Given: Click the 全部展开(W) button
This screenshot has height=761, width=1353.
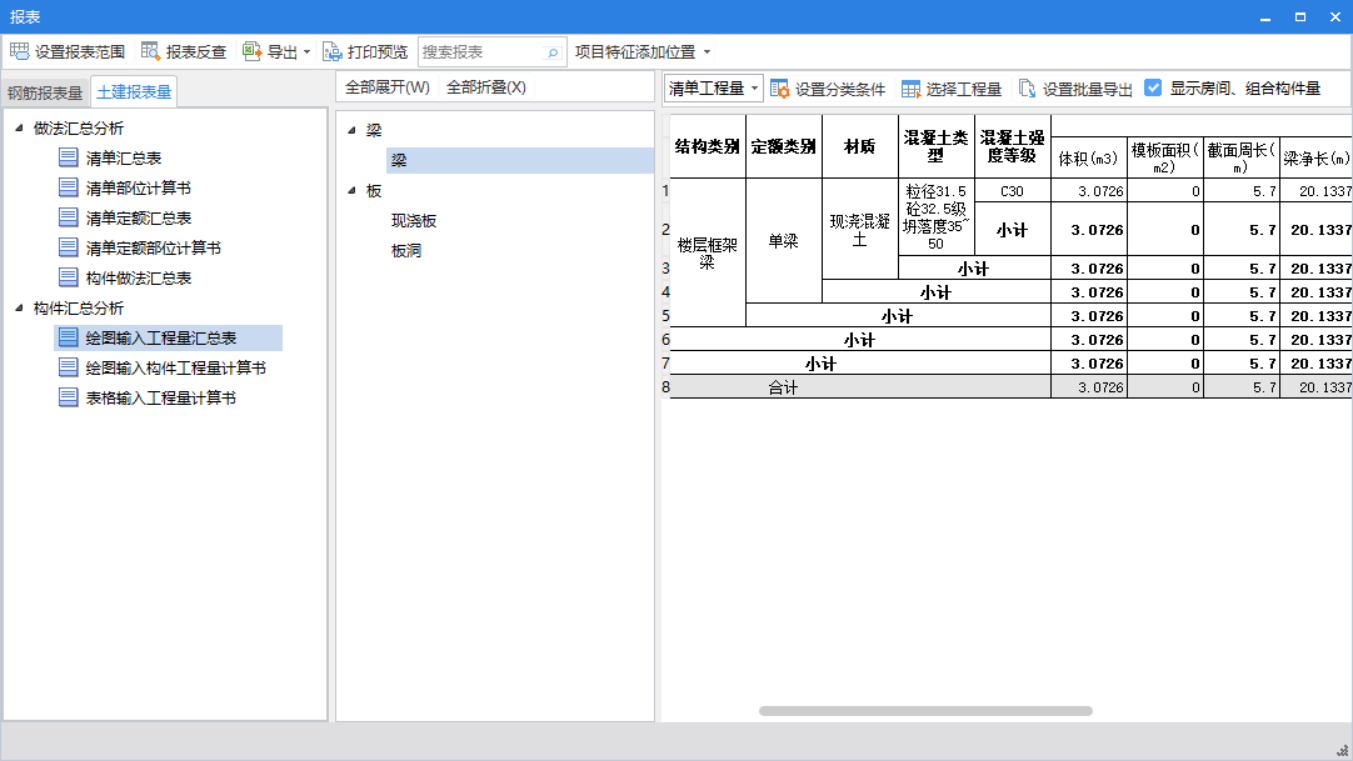Looking at the screenshot, I should (x=387, y=87).
